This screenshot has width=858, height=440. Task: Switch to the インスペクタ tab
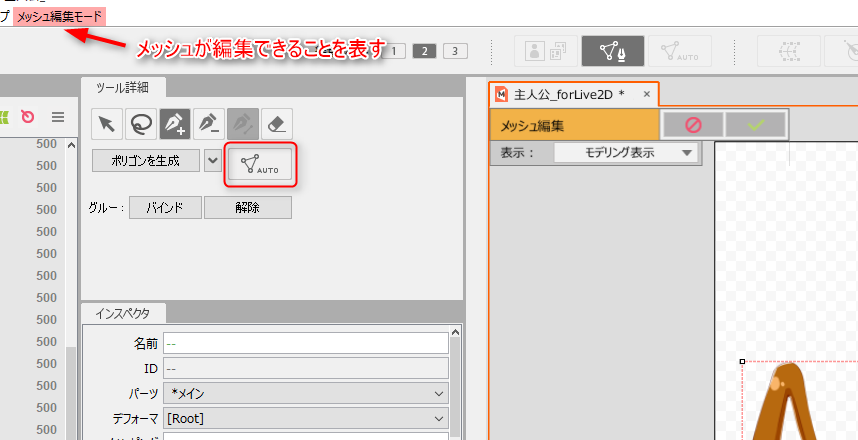[x=122, y=314]
